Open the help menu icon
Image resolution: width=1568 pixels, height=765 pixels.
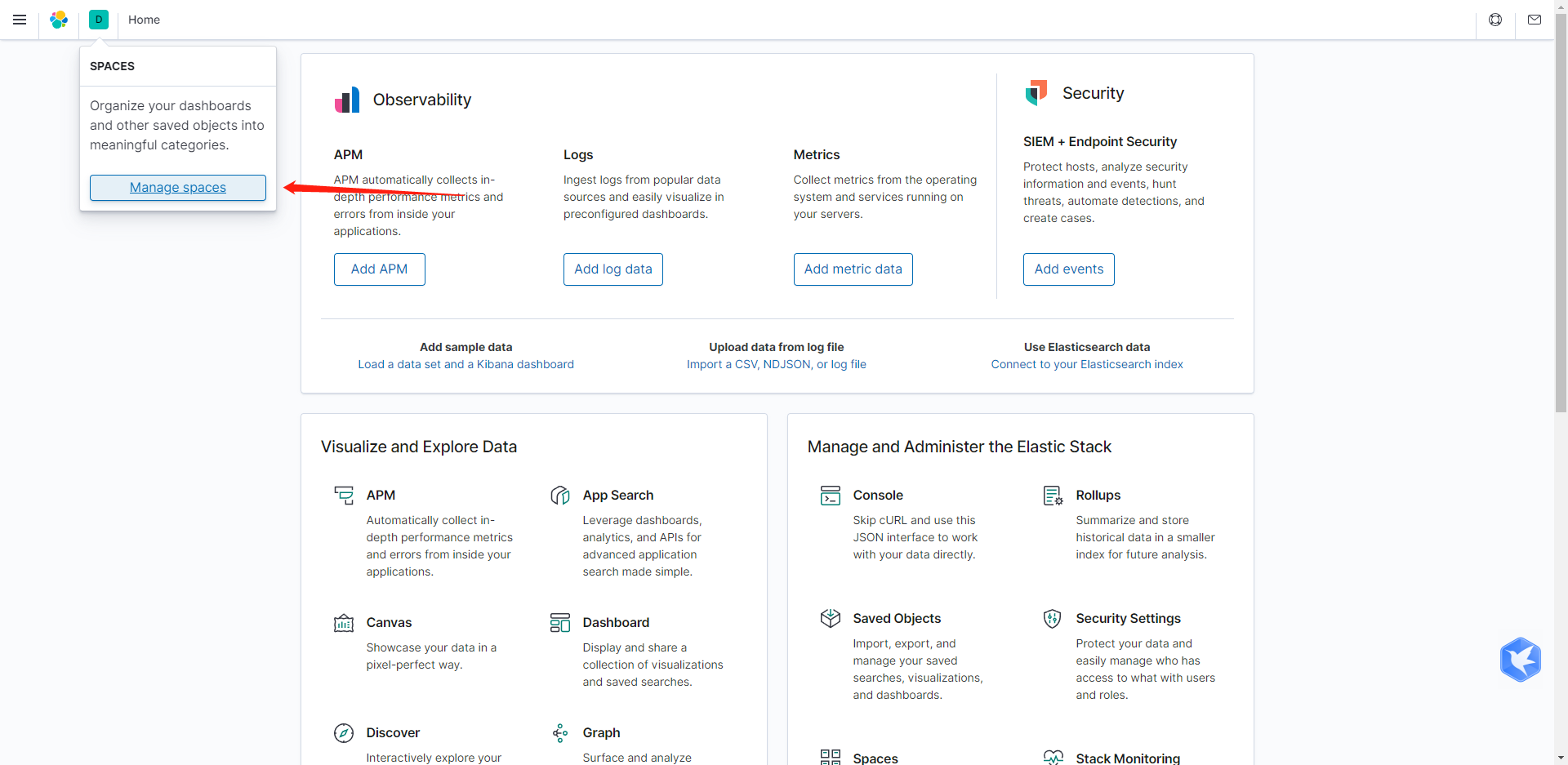[x=1495, y=20]
